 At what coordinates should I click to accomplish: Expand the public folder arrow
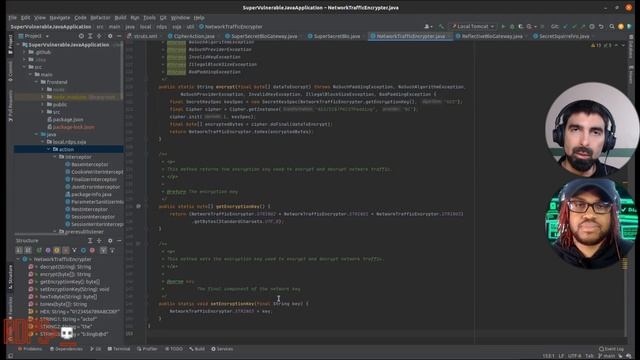pos(42,104)
